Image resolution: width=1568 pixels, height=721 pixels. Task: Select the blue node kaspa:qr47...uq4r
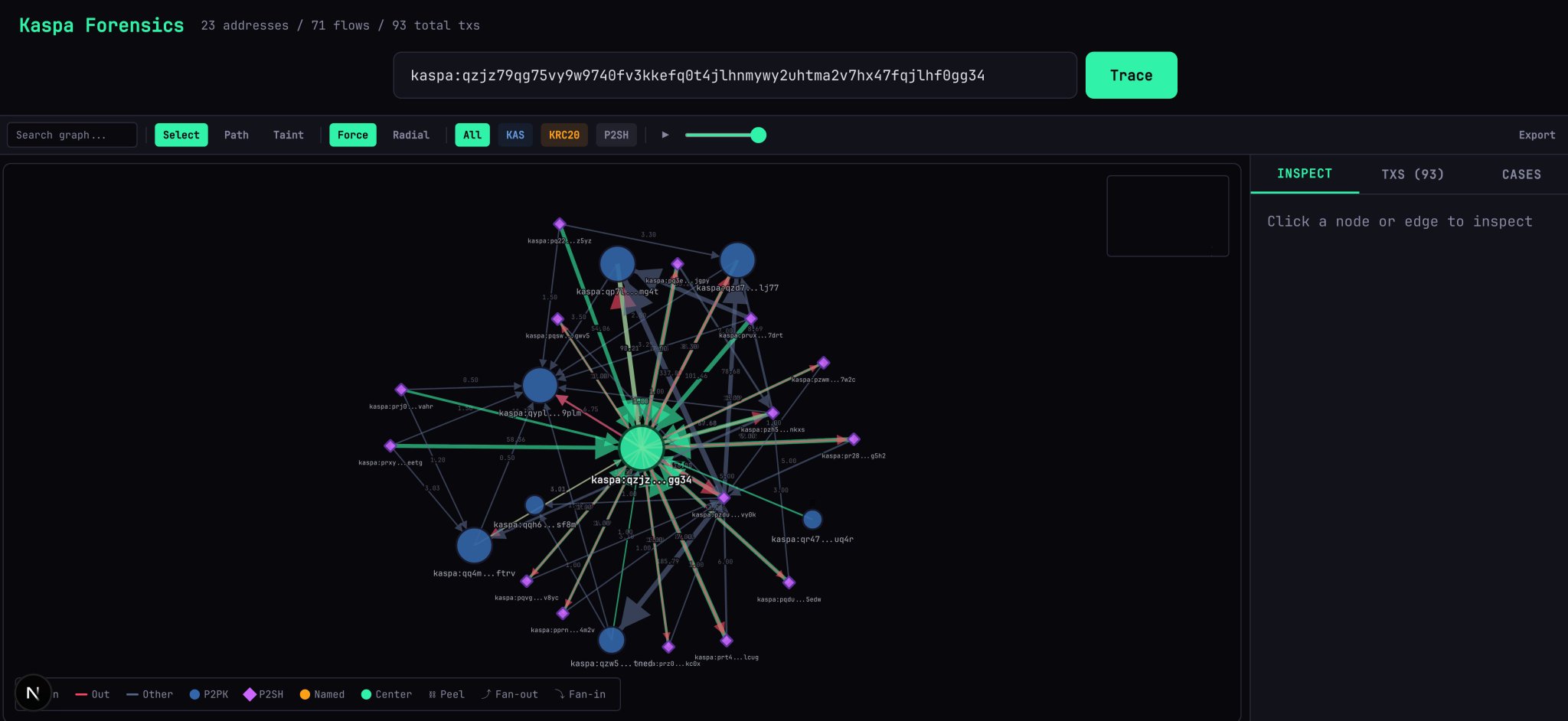[812, 520]
